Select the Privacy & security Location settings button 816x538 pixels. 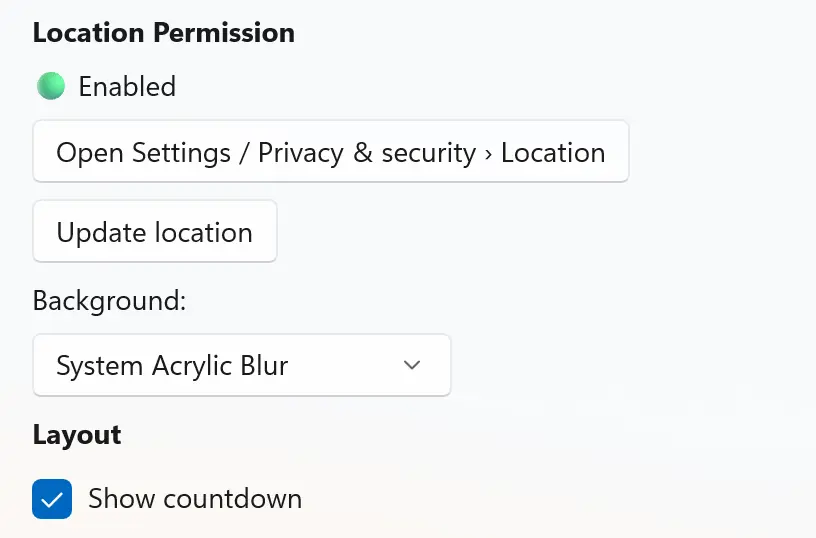(330, 153)
